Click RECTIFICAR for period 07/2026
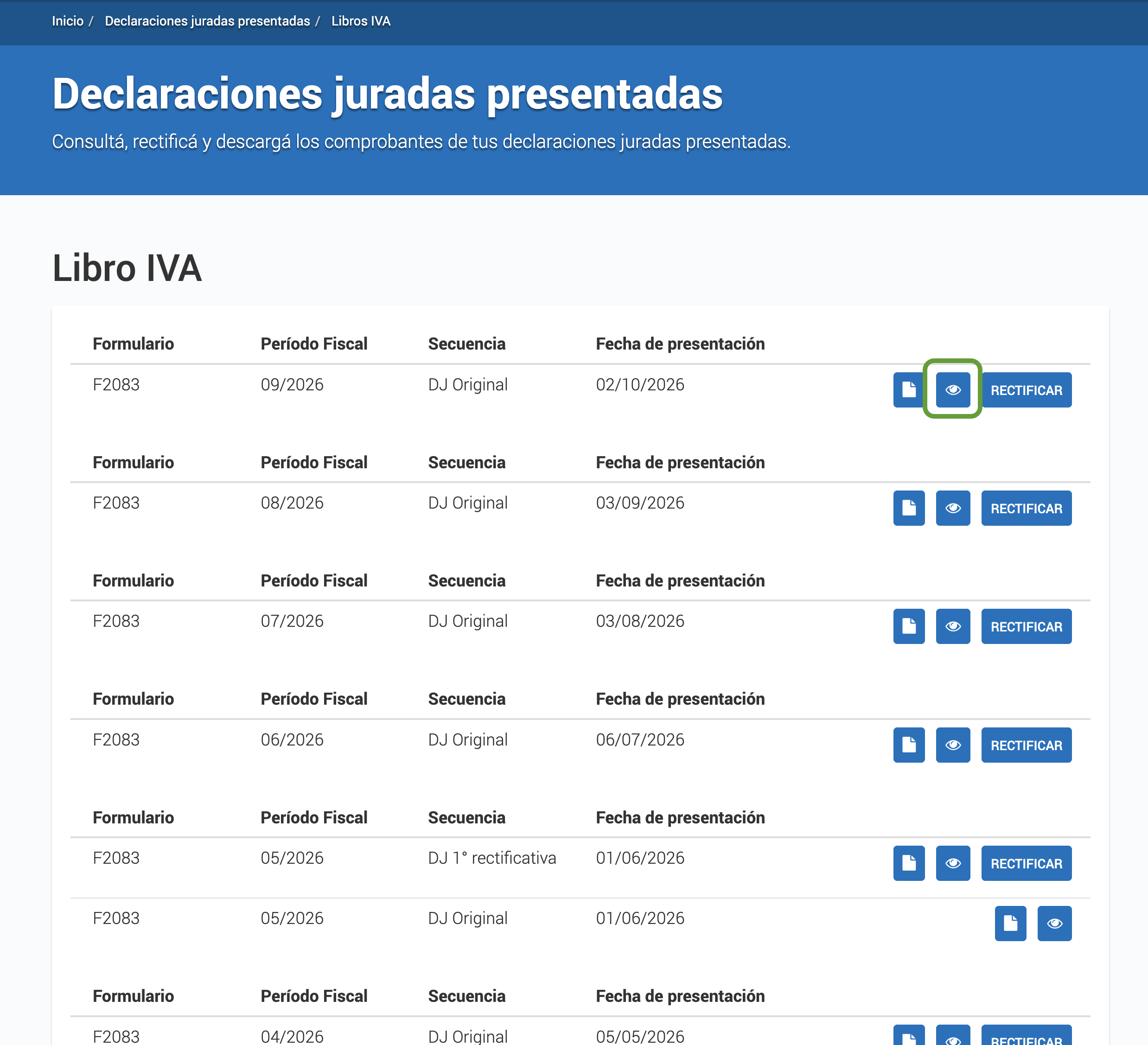The height and width of the screenshot is (1045, 1148). click(x=1026, y=626)
